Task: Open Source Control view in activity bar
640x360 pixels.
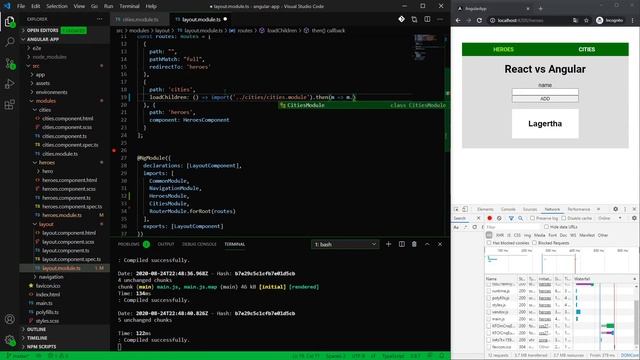Action: click(9, 63)
